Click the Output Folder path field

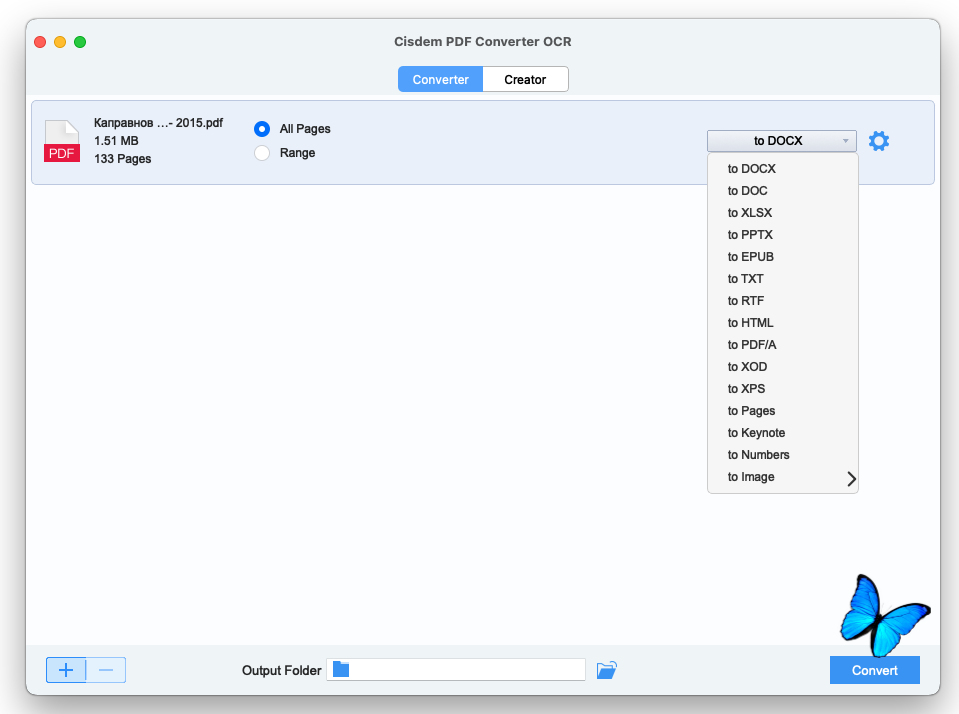click(x=465, y=670)
